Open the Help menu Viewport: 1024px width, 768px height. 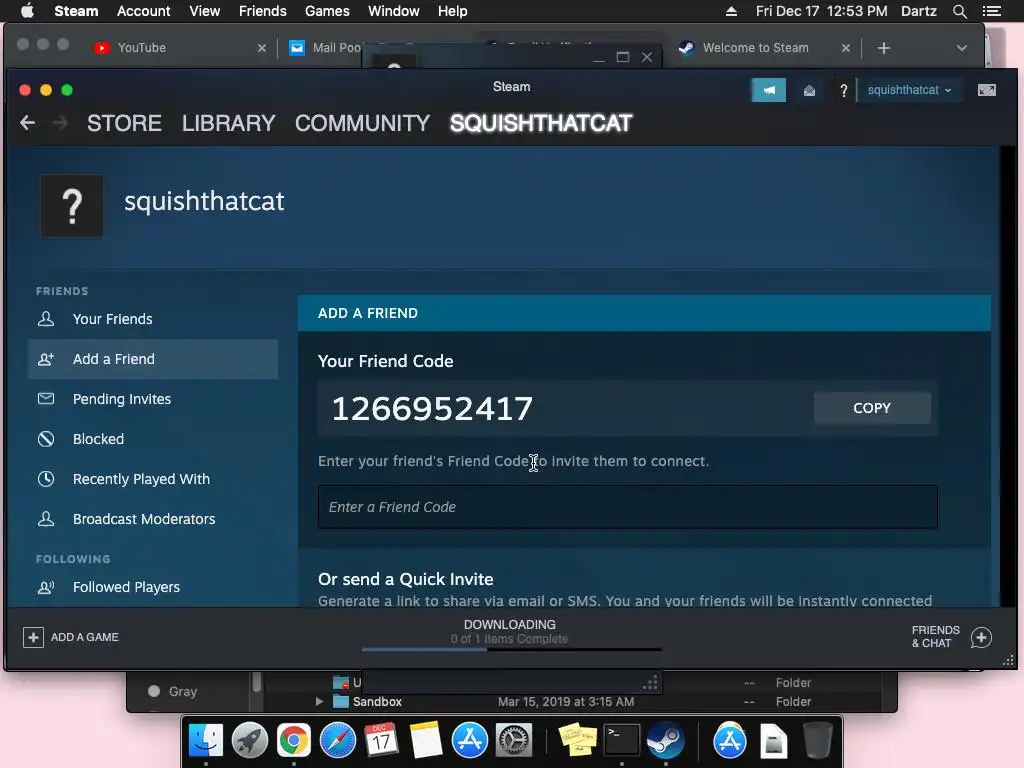coord(453,11)
